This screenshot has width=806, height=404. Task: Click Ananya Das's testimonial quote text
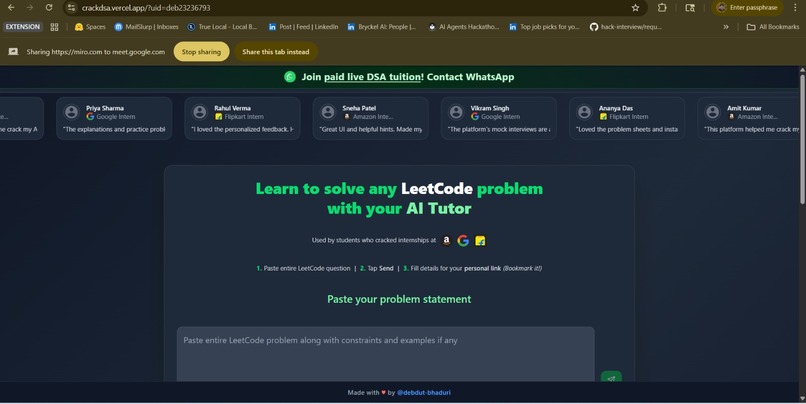coord(627,130)
